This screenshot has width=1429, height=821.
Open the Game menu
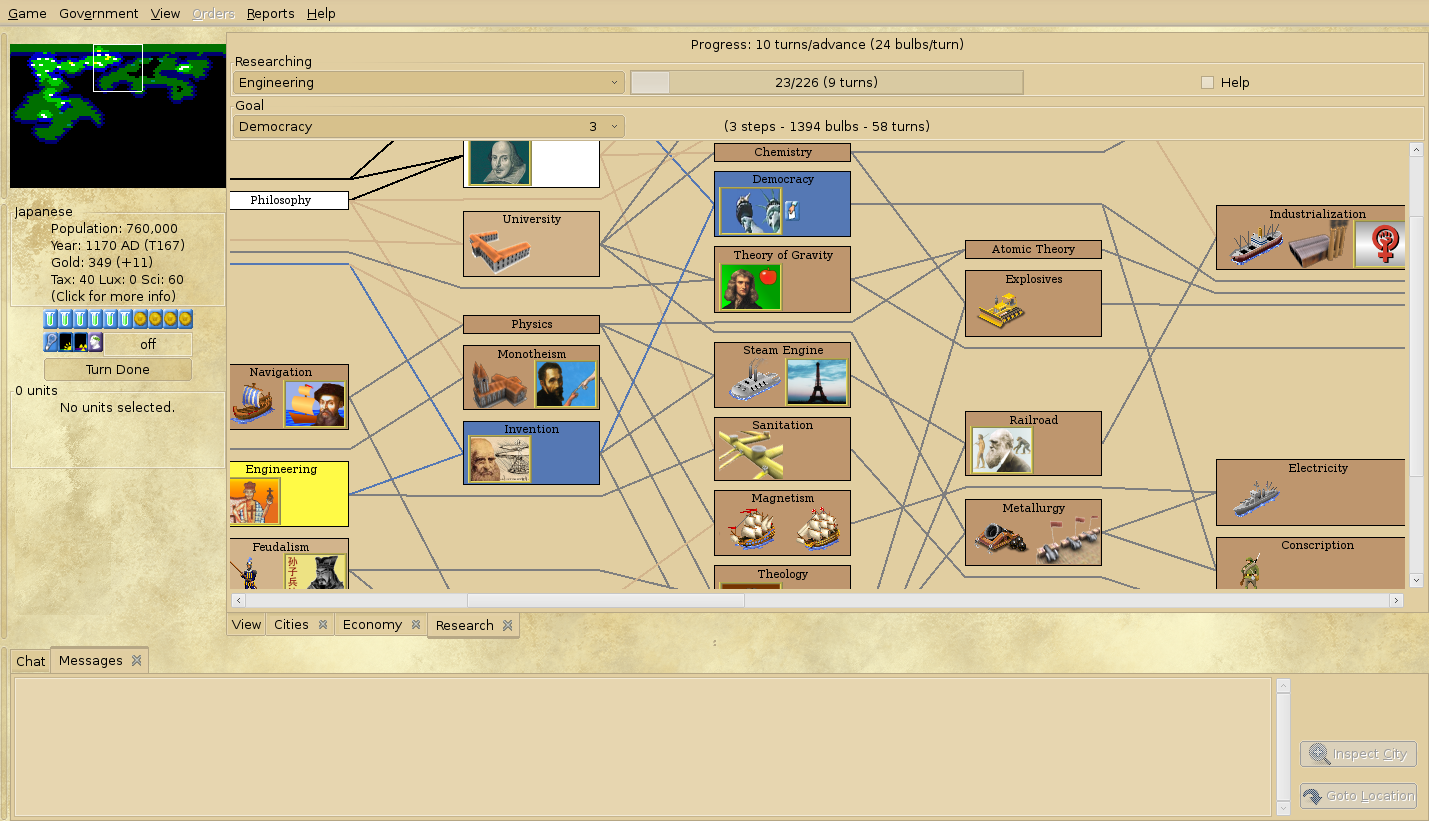[28, 13]
